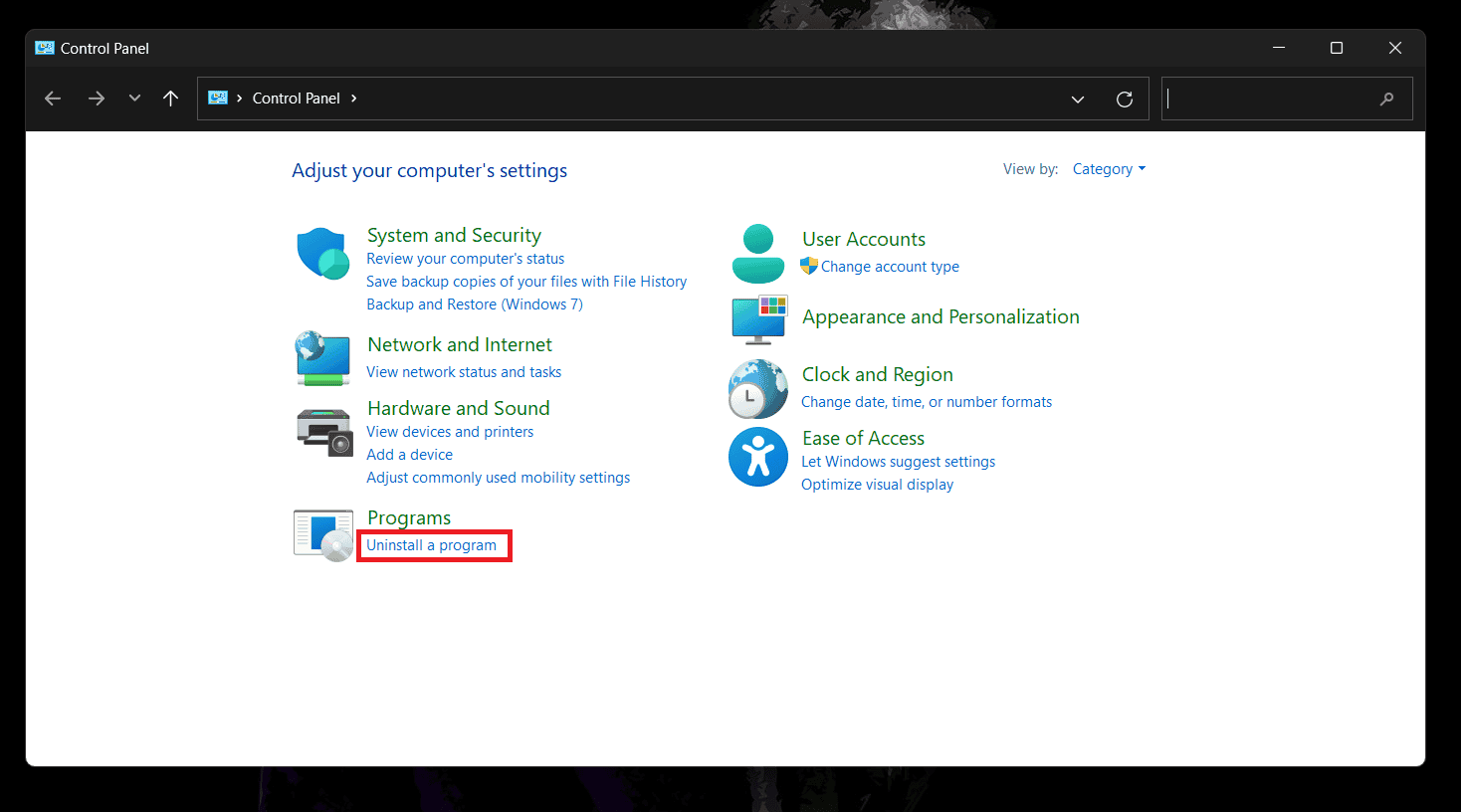Viewport: 1461px width, 812px height.
Task: Click Let Windows suggest settings link
Action: (898, 462)
